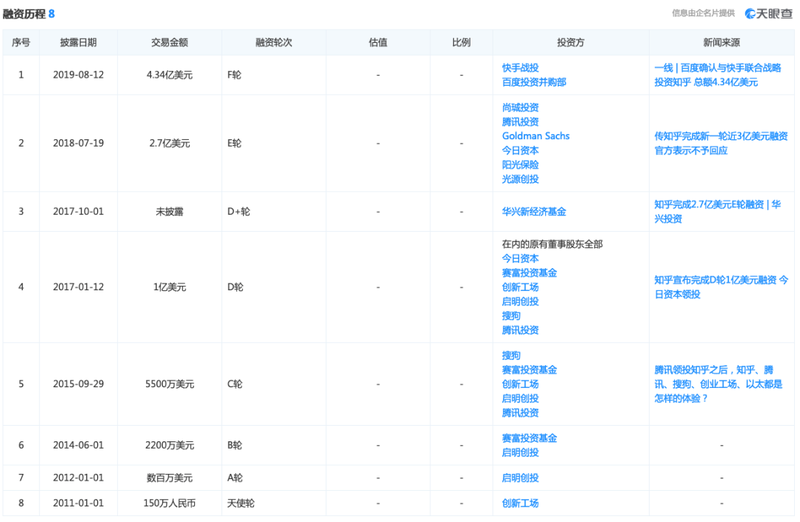Open 尚珹投资 in the E轮 row
The width and height of the screenshot is (800, 522).
click(520, 108)
